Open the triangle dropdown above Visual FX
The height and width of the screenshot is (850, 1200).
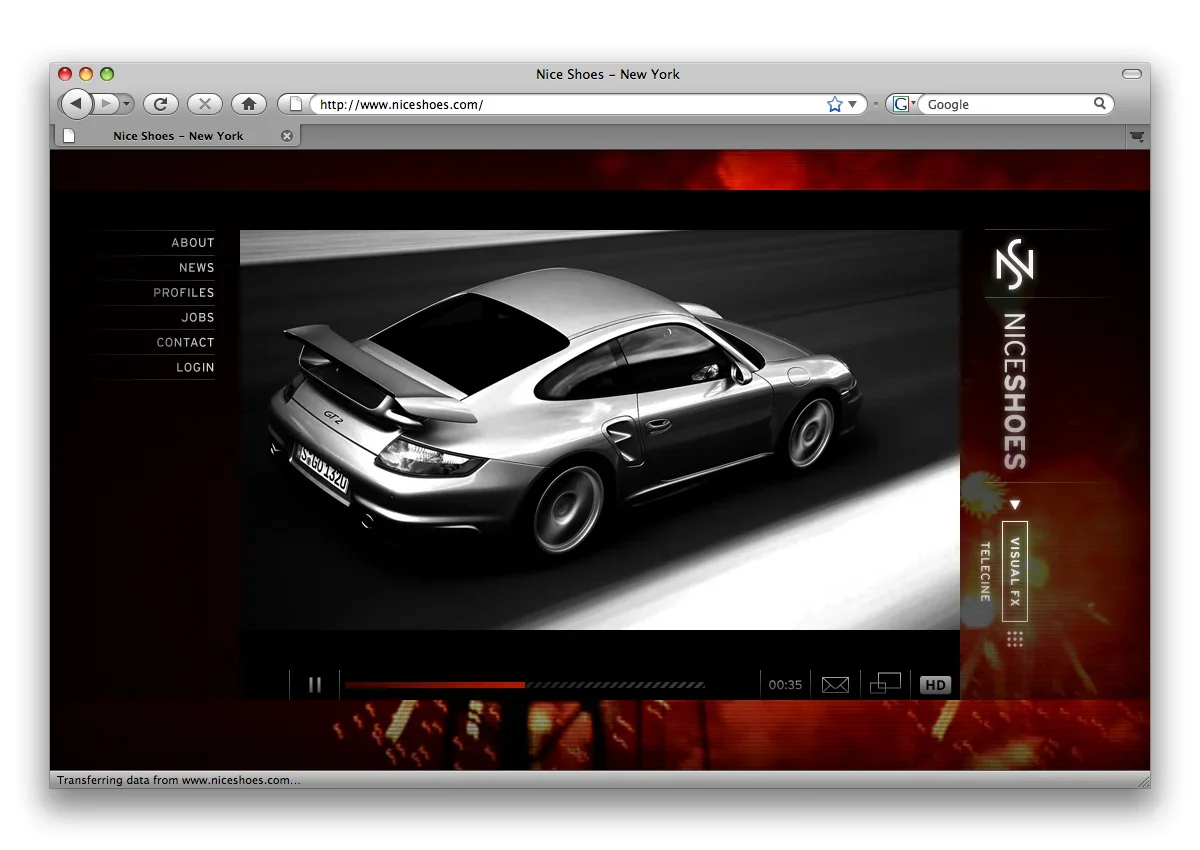point(1014,504)
